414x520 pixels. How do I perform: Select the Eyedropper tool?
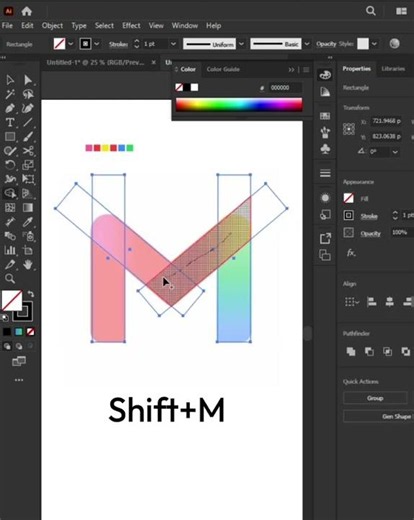pyautogui.click(x=28, y=222)
